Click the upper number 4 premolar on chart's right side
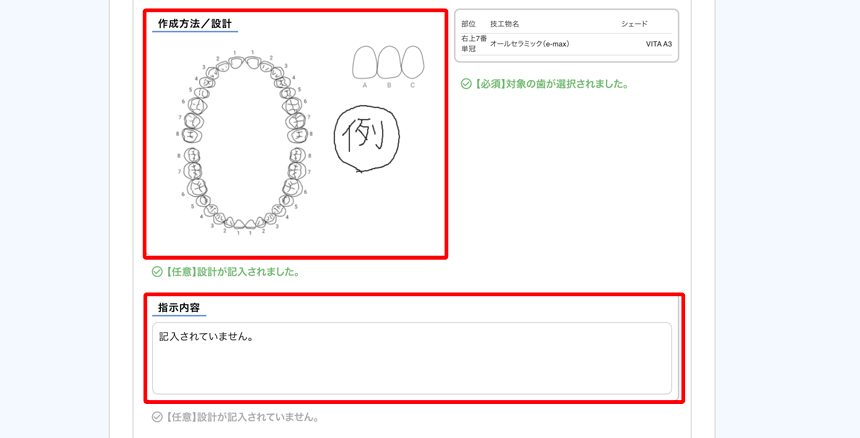The image size is (860, 438). [x=281, y=82]
